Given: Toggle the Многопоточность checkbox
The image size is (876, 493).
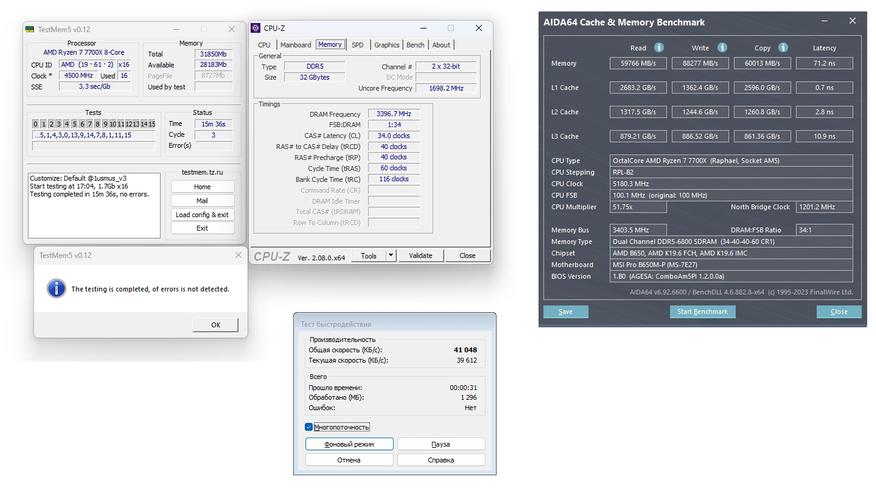Looking at the screenshot, I should coord(309,427).
